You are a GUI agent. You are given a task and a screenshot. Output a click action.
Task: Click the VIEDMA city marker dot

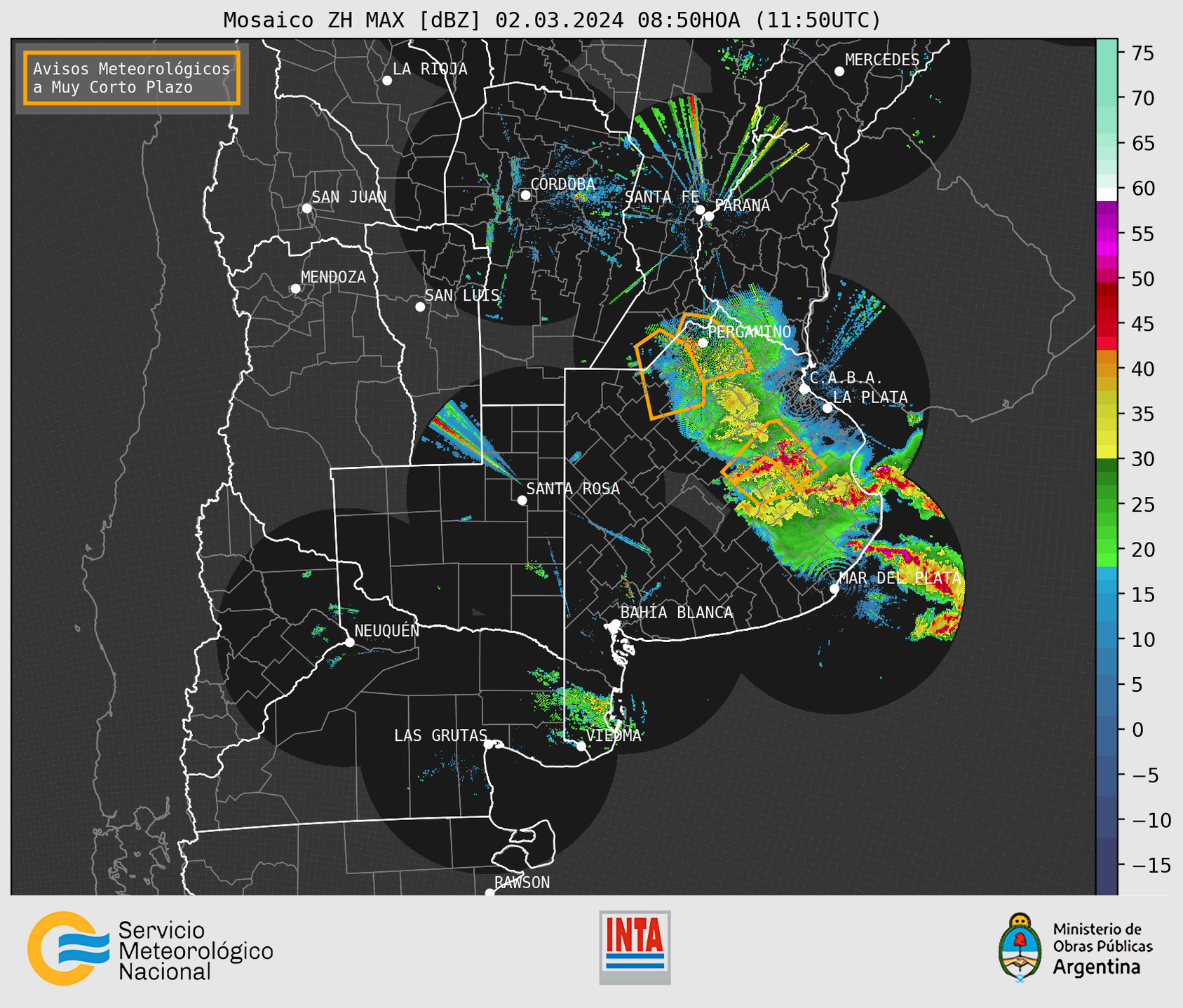pos(581,746)
